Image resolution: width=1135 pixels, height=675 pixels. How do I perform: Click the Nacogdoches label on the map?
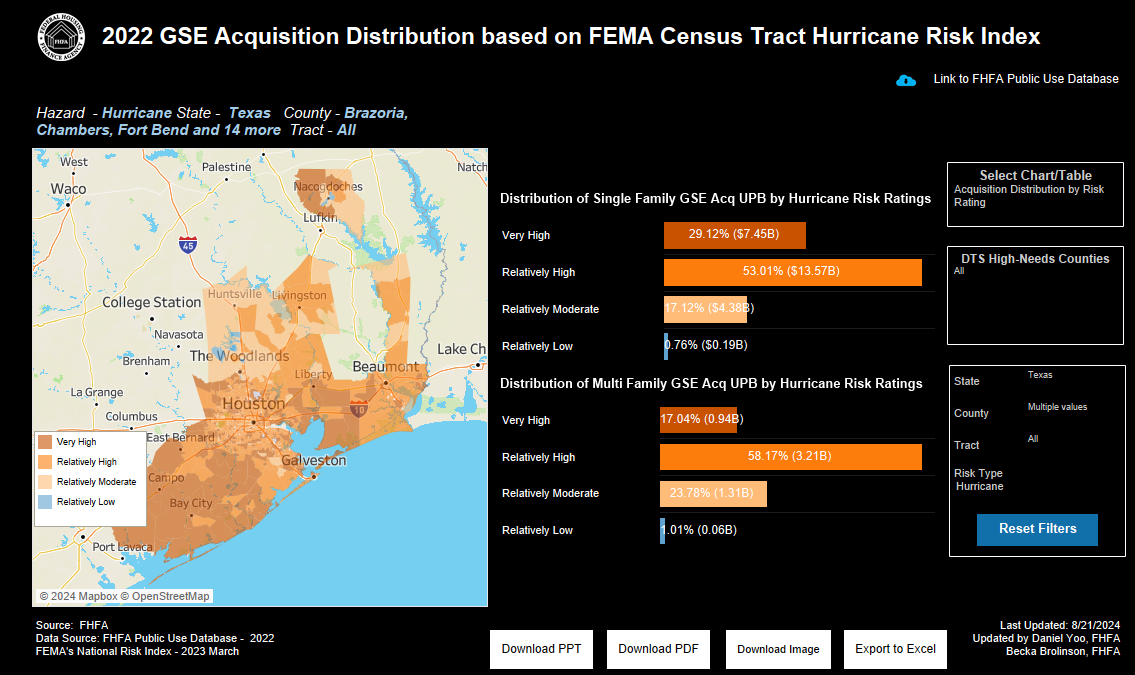tap(328, 187)
